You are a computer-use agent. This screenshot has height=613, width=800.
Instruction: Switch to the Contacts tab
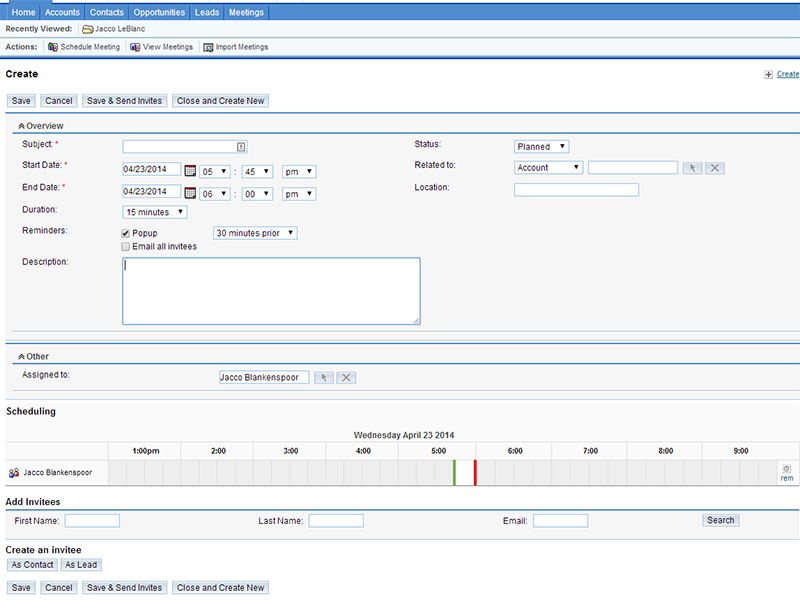[106, 12]
